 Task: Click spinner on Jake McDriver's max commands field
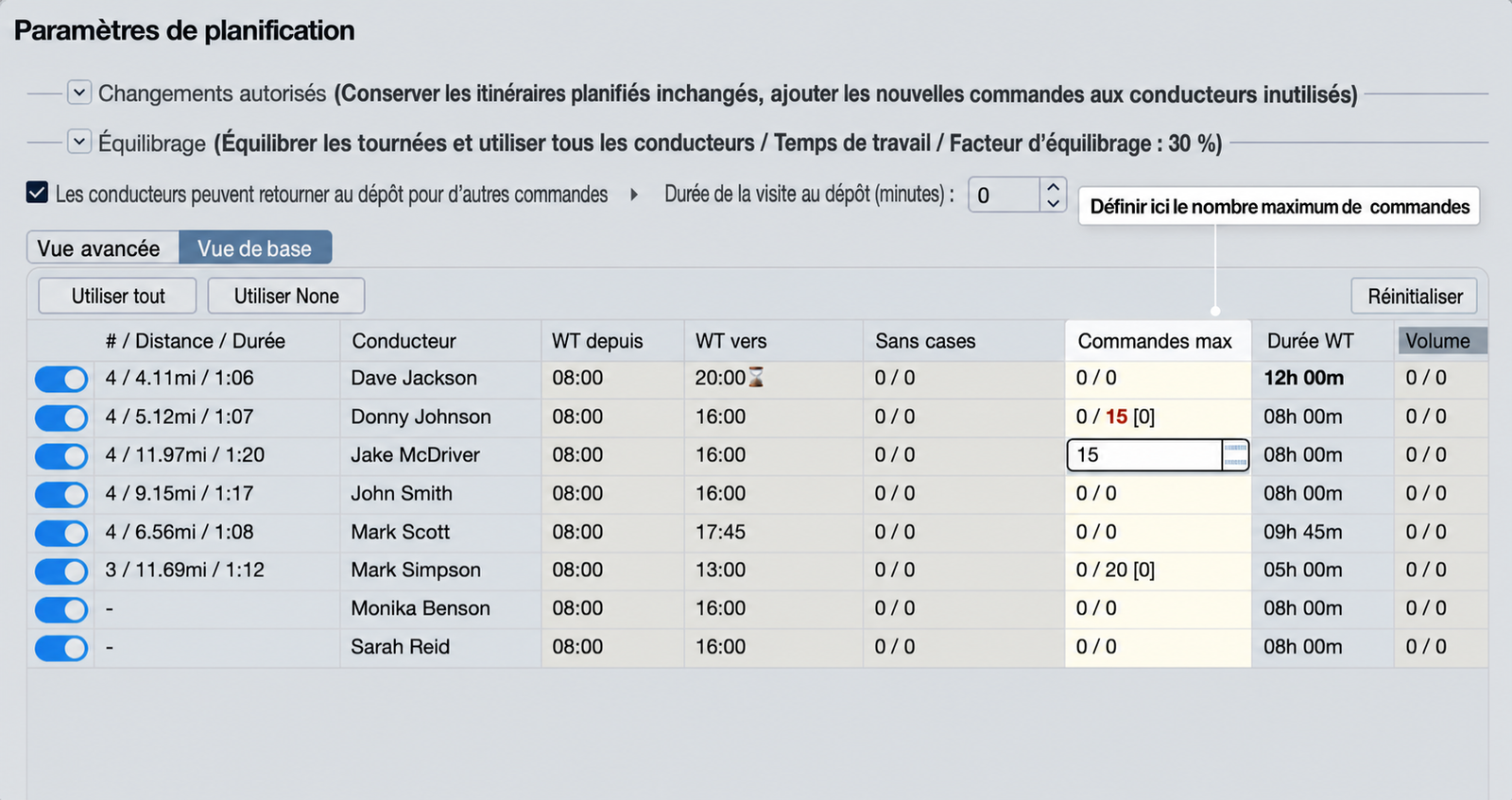[x=1235, y=455]
